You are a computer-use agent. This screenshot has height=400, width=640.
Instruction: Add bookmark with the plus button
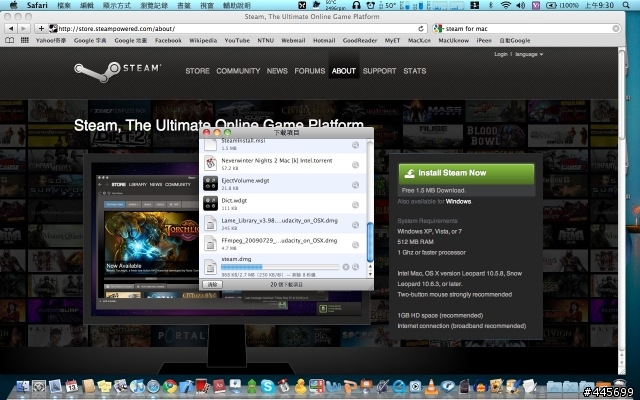click(41, 28)
